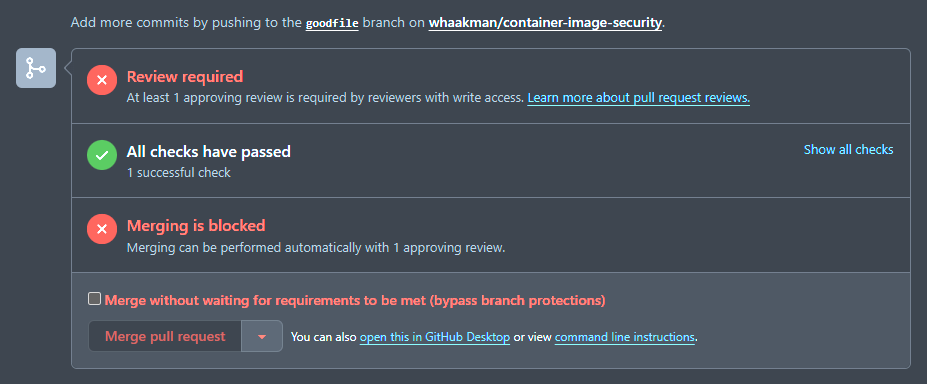Click the red X icon beside Merging is blocked
This screenshot has width=927, height=384.
click(x=102, y=229)
